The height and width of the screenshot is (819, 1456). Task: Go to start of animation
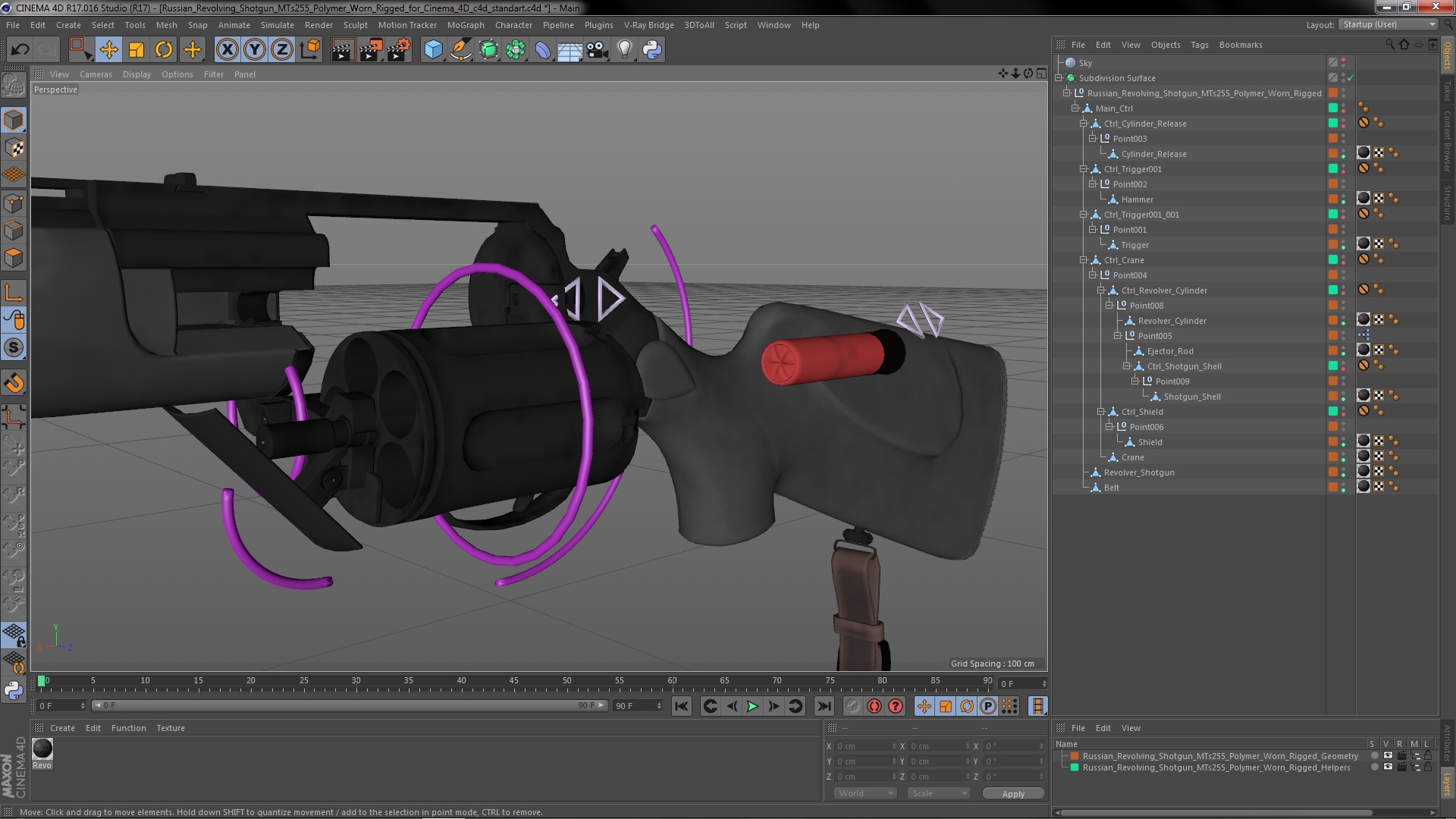pyautogui.click(x=682, y=706)
